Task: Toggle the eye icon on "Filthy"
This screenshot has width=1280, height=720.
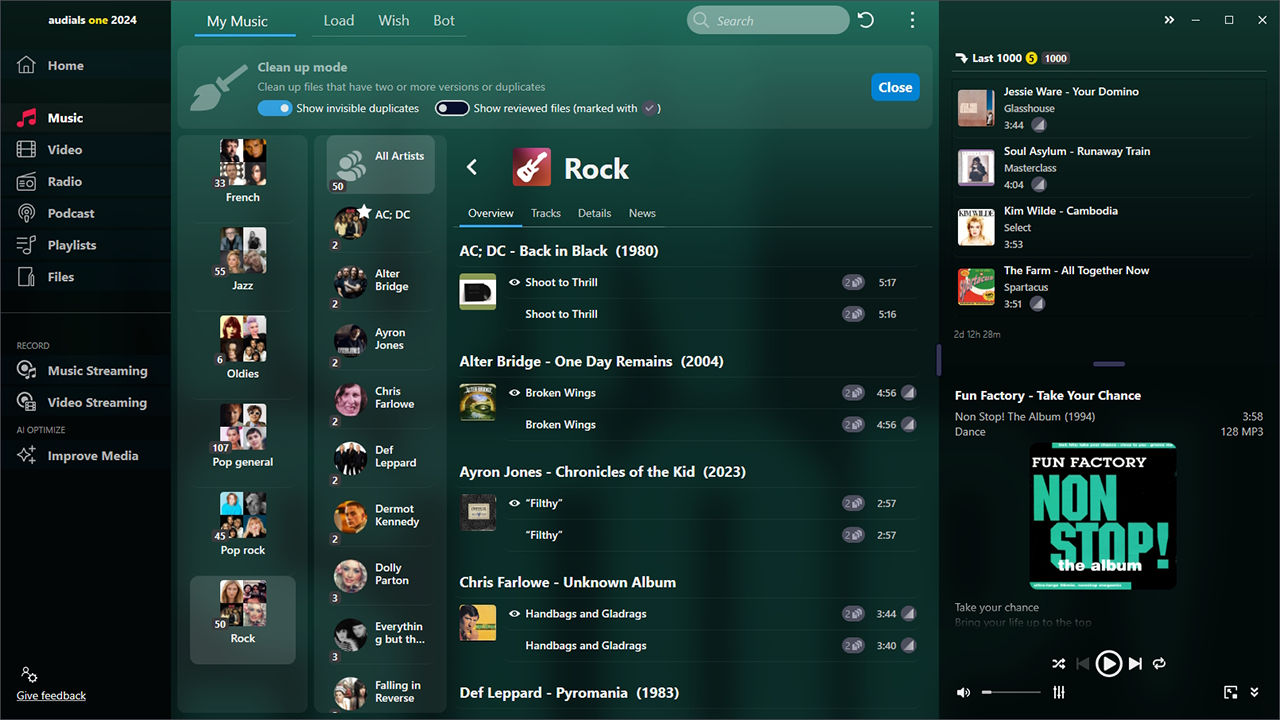Action: [515, 504]
